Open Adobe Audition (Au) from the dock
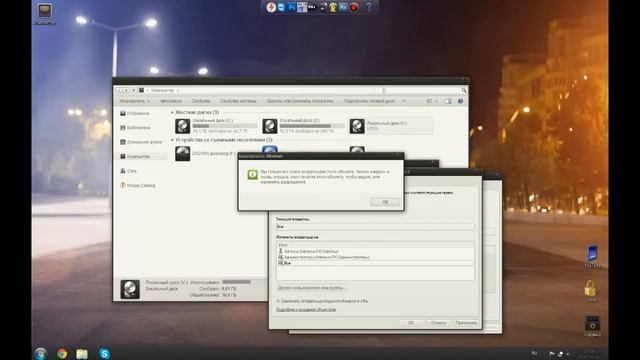Viewport: 640px width, 360px height. point(343,7)
